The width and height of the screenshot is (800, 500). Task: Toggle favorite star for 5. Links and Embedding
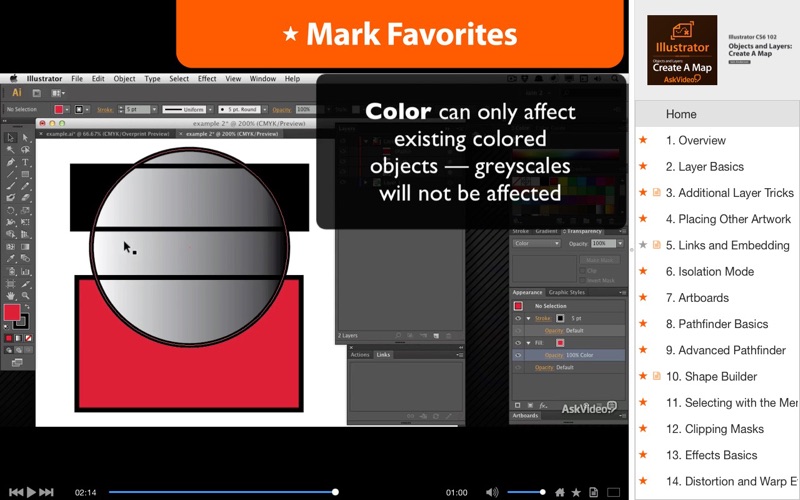(643, 245)
